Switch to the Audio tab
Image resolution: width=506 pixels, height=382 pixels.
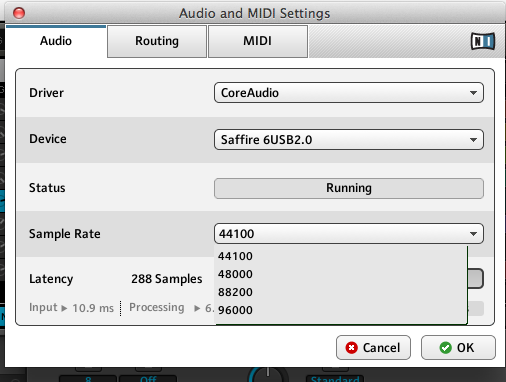point(56,41)
